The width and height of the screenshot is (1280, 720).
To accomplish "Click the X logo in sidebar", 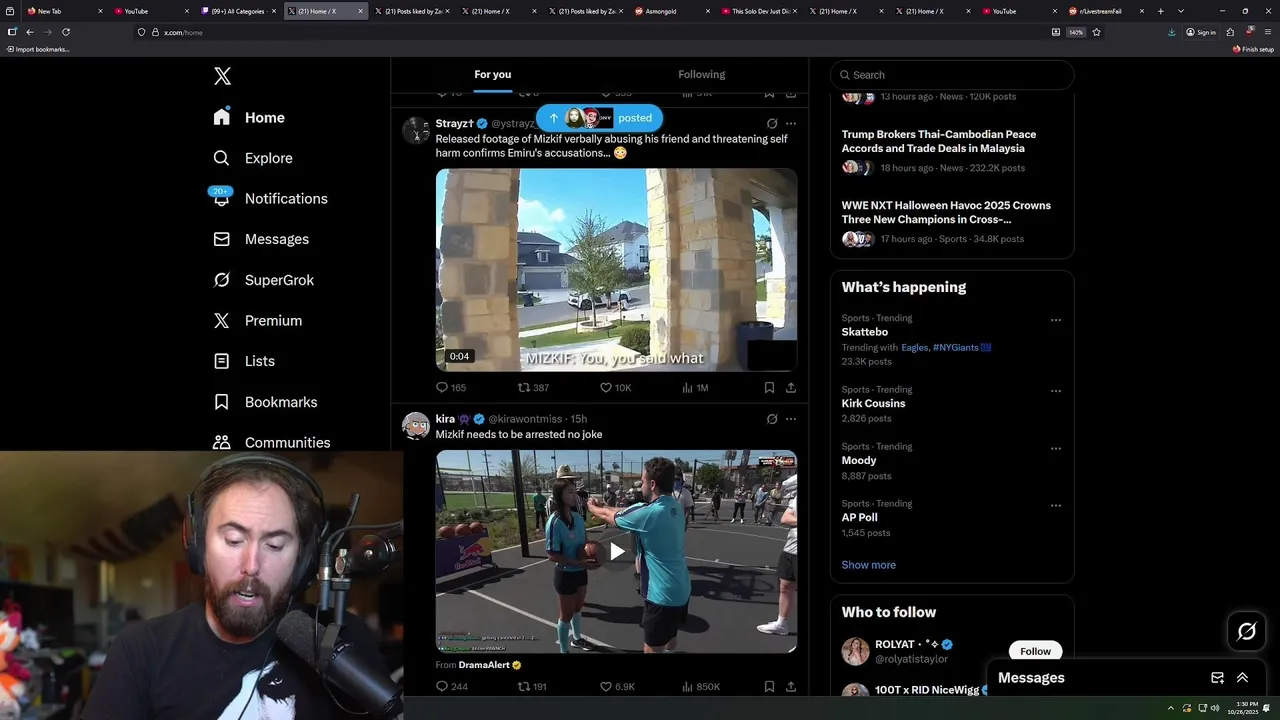I will [222, 76].
